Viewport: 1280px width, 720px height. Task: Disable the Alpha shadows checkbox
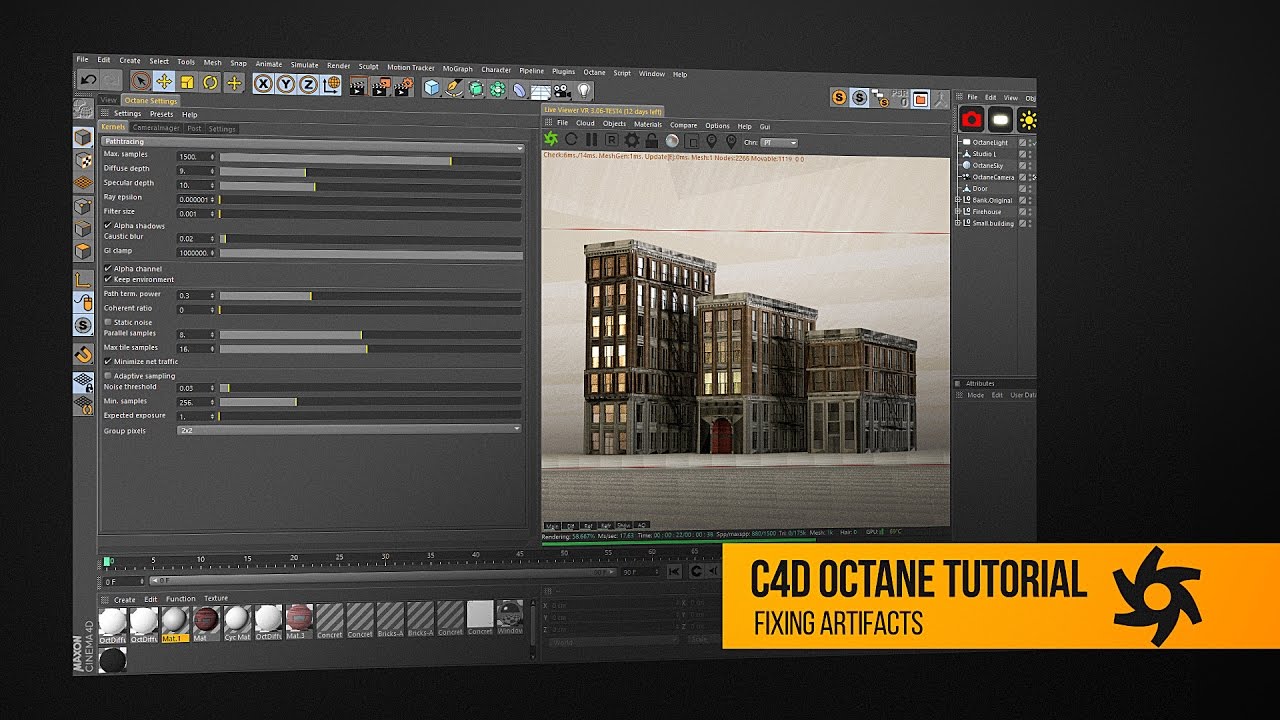click(108, 225)
